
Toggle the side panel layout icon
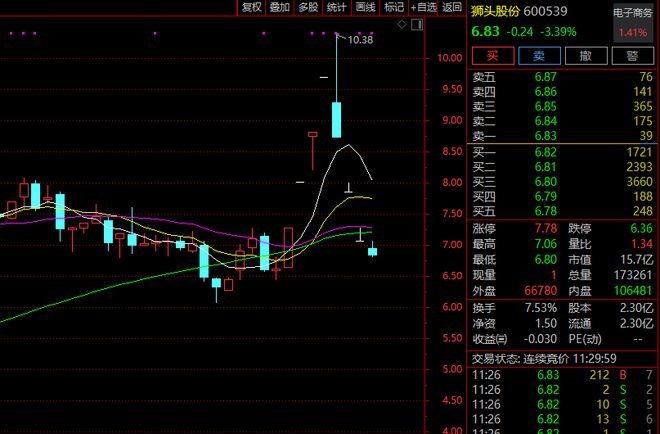(x=417, y=24)
